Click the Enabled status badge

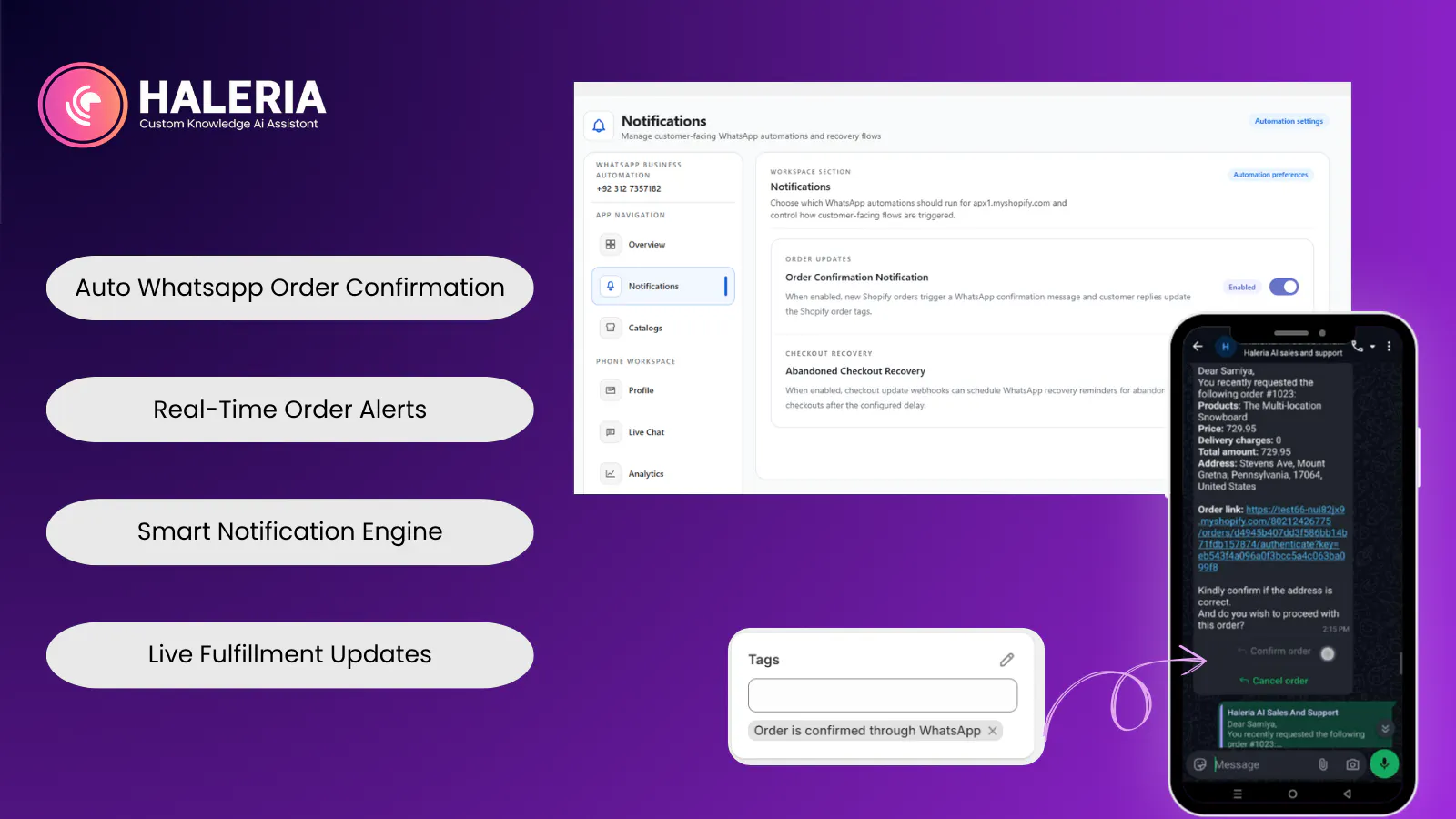point(1241,288)
